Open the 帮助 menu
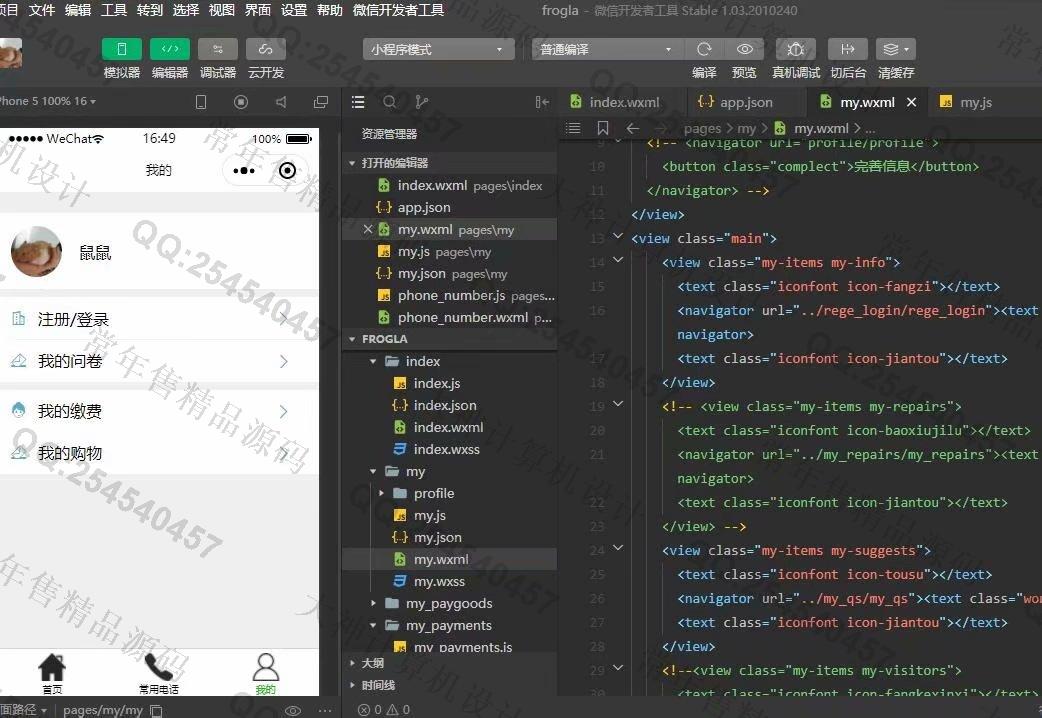 (330, 10)
